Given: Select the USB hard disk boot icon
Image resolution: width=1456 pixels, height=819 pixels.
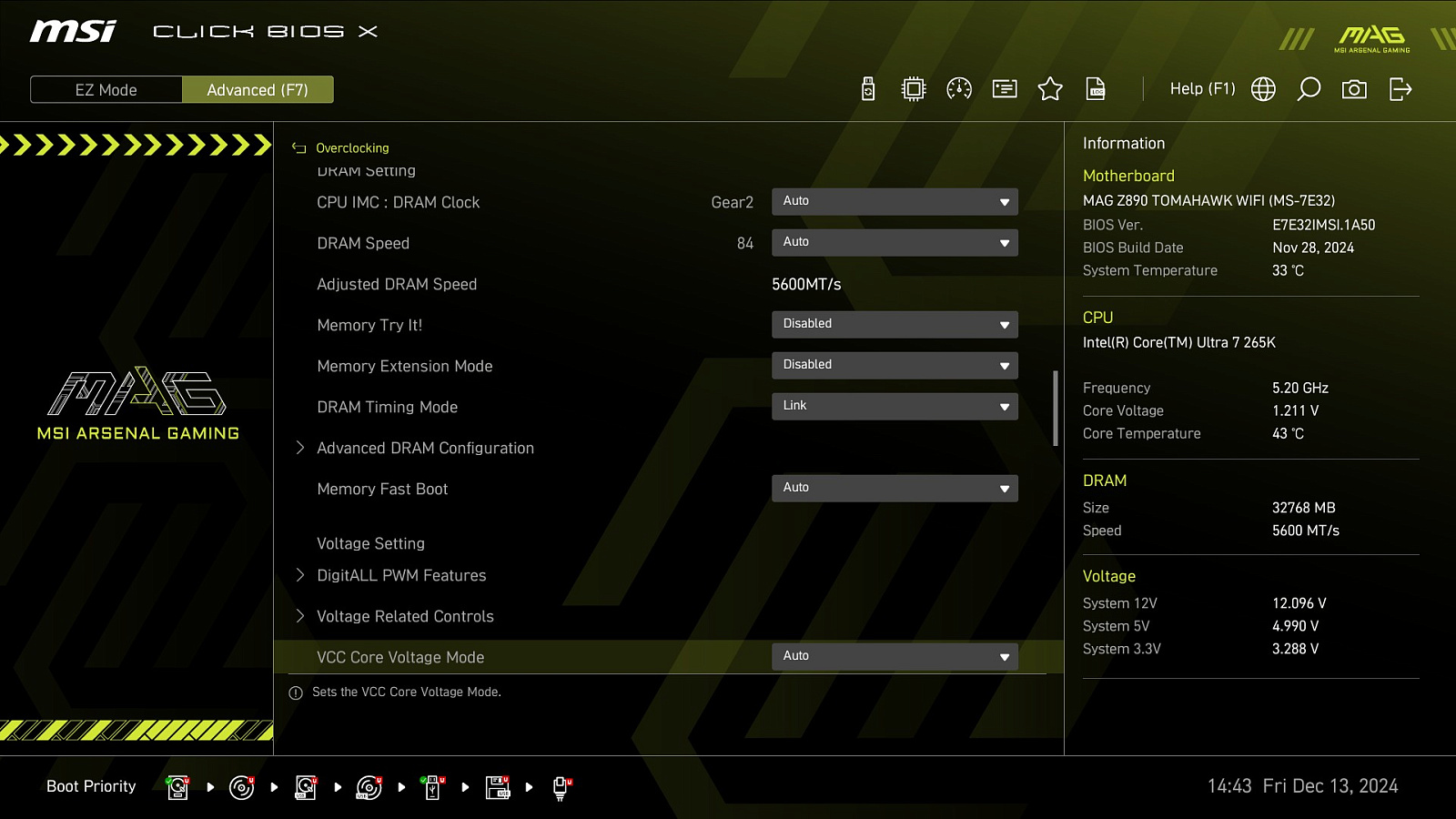Looking at the screenshot, I should 306,787.
